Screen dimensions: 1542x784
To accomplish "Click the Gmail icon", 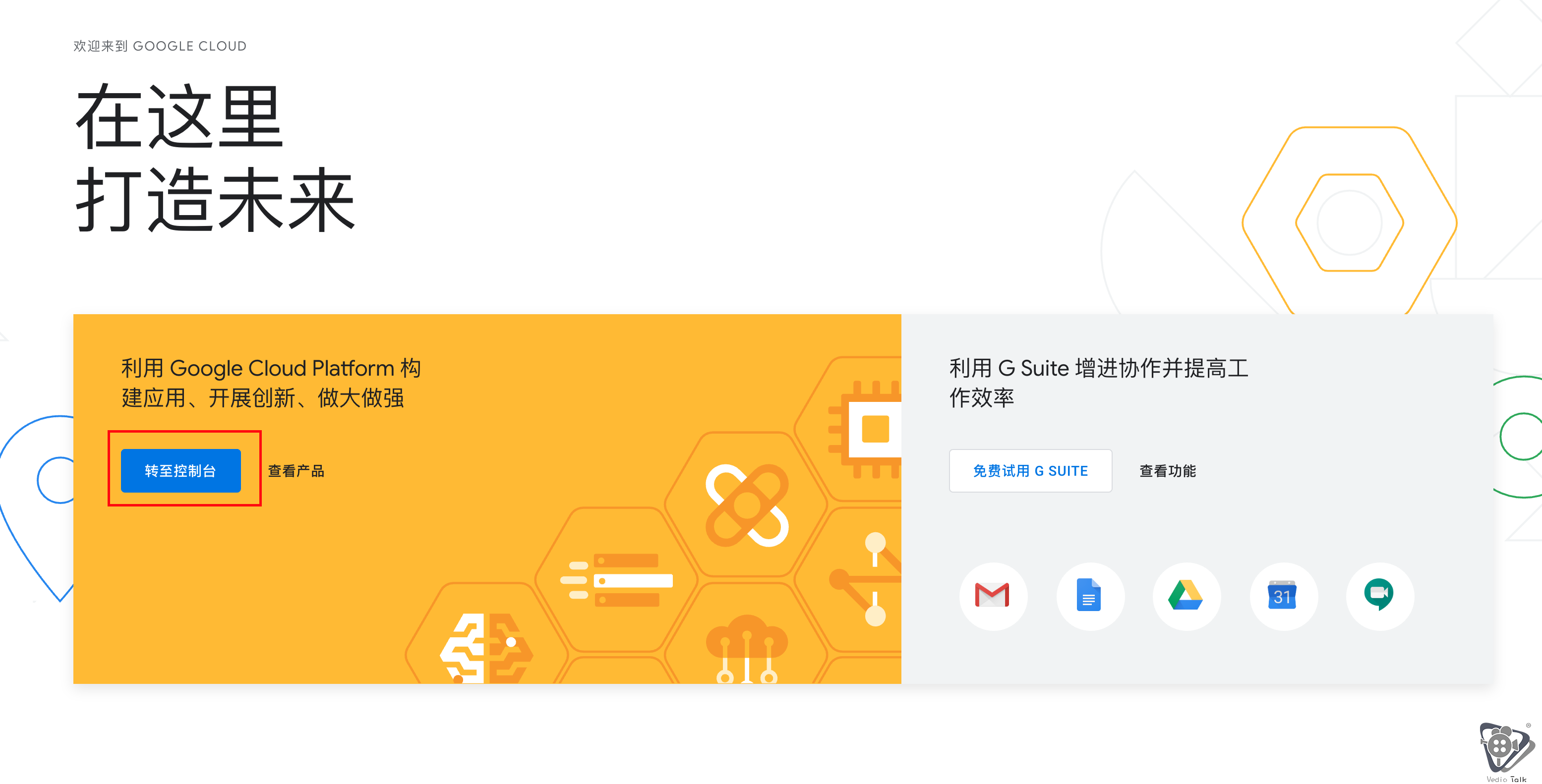I will [x=993, y=596].
